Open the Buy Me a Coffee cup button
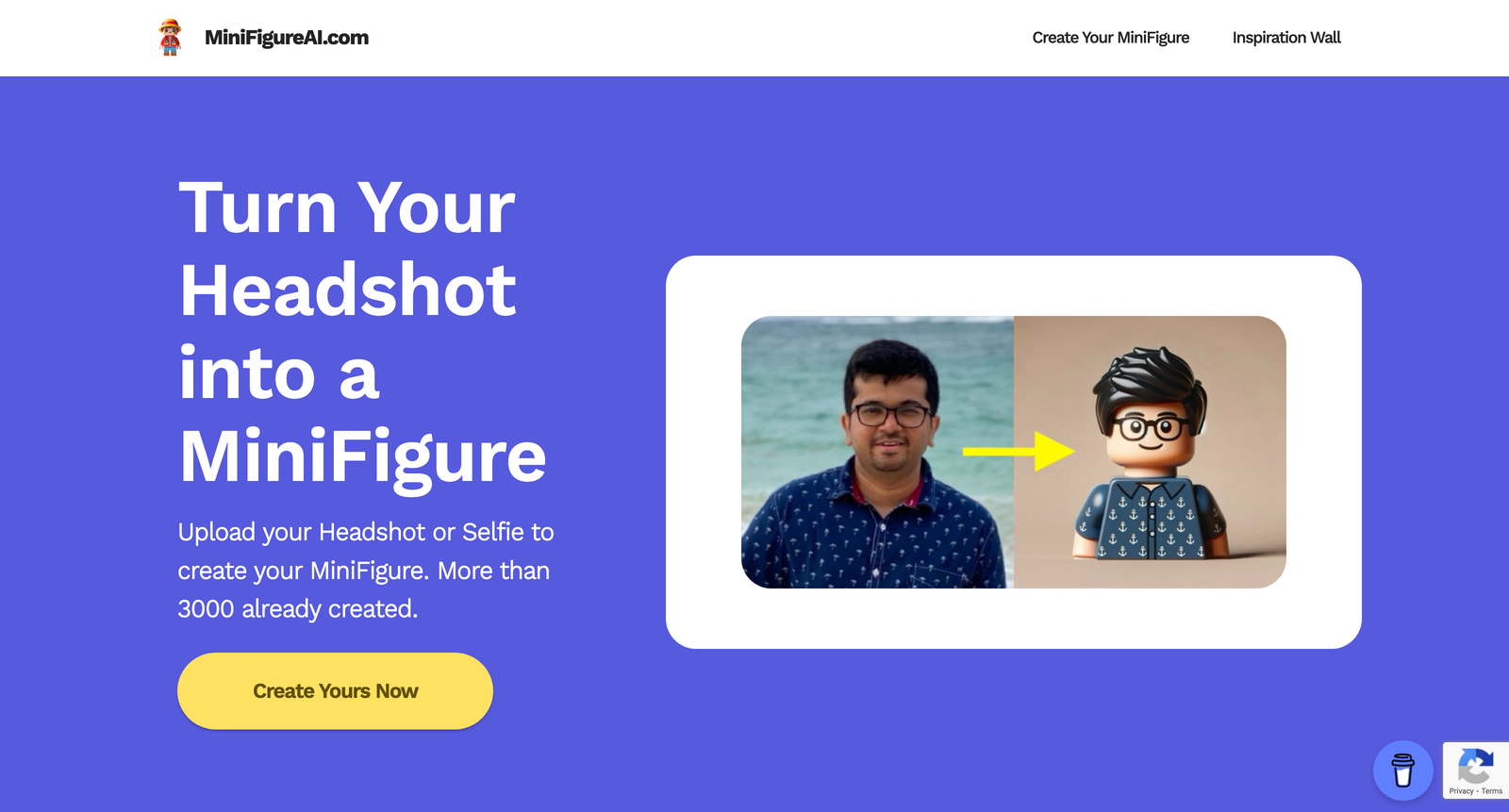1509x812 pixels. pos(1403,771)
